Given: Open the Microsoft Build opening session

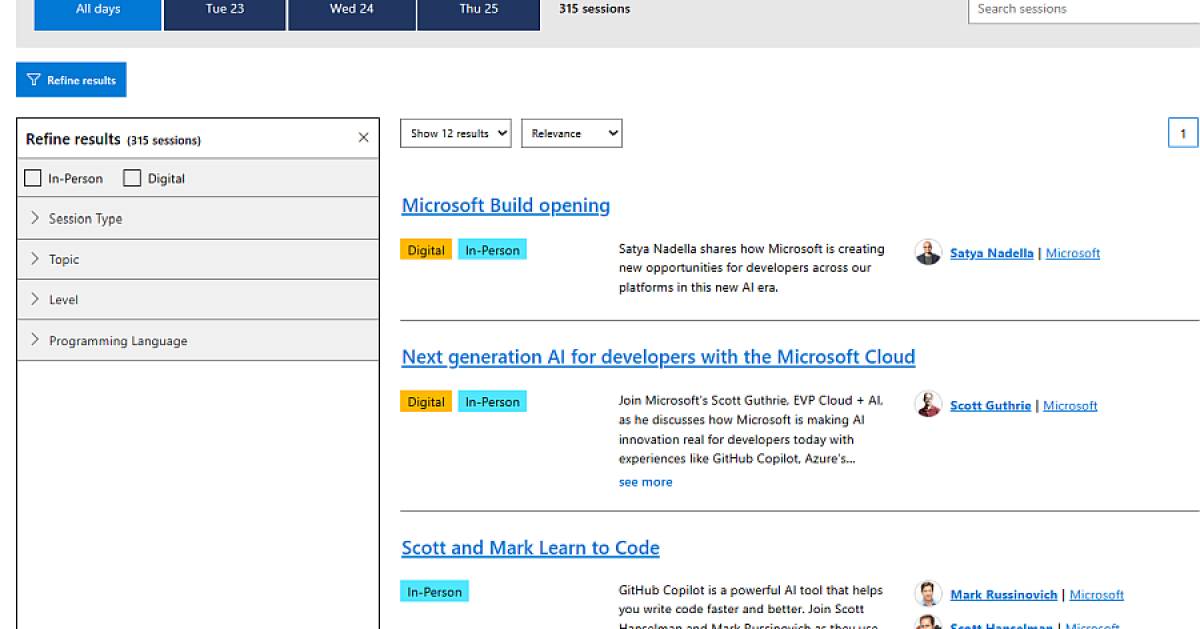Looking at the screenshot, I should coord(505,205).
